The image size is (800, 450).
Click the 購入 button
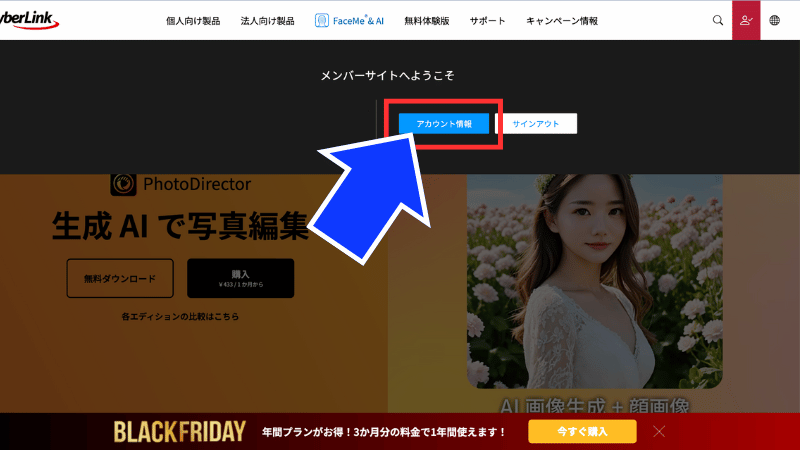[240, 278]
